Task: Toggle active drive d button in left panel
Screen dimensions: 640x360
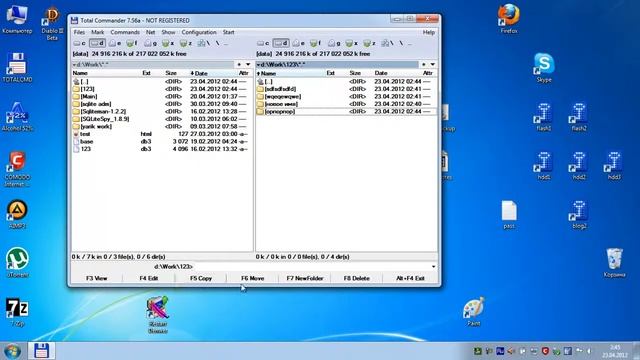Action: (x=97, y=43)
